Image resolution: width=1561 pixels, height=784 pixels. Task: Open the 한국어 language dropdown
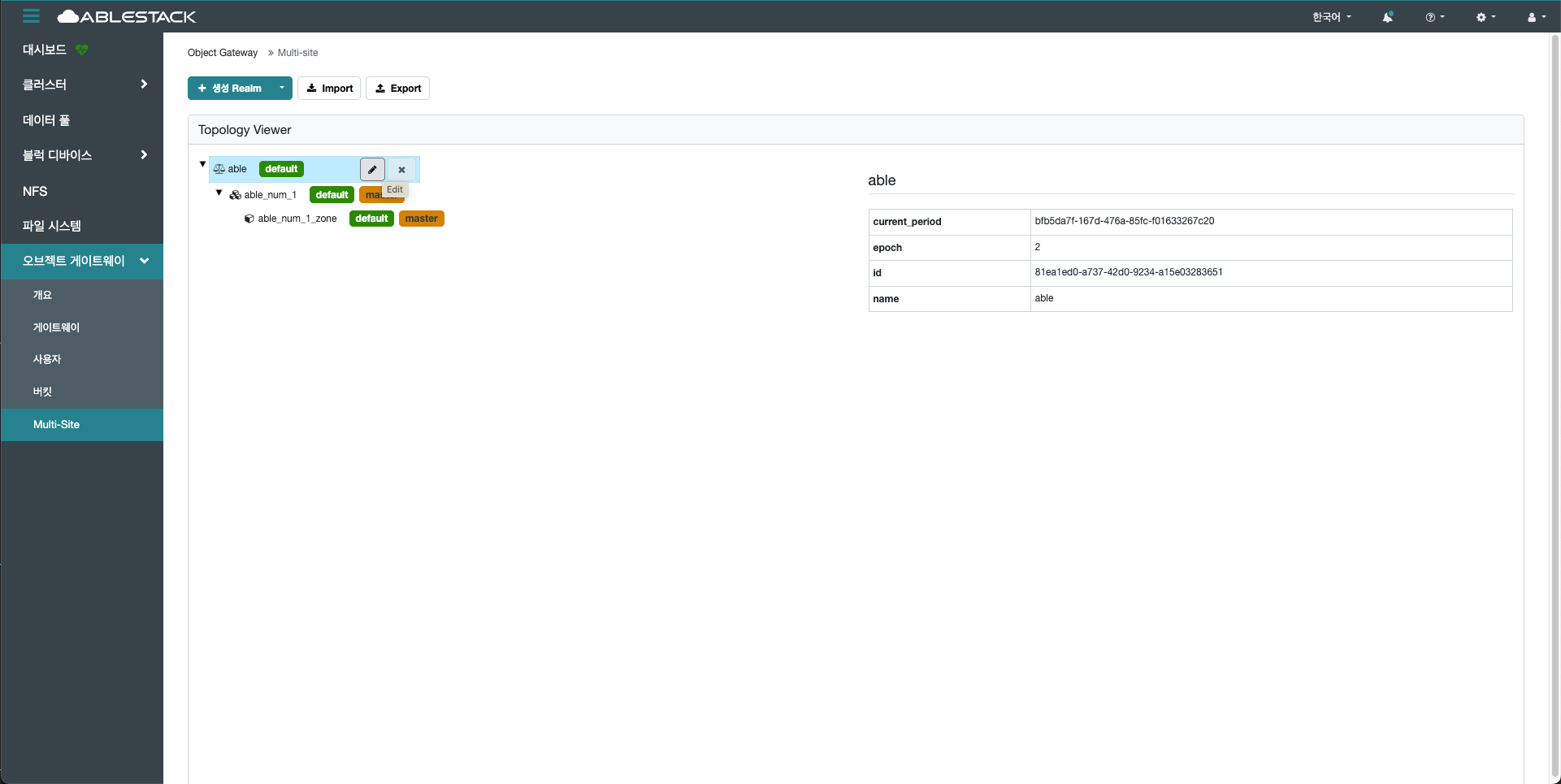pyautogui.click(x=1331, y=17)
